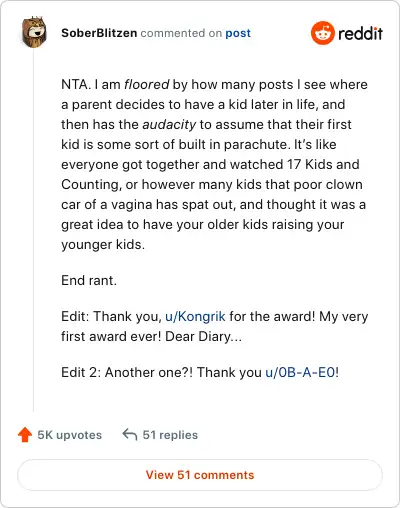Image resolution: width=400 pixels, height=508 pixels.
Task: Click the "End rant." paragraph
Action: click(89, 280)
